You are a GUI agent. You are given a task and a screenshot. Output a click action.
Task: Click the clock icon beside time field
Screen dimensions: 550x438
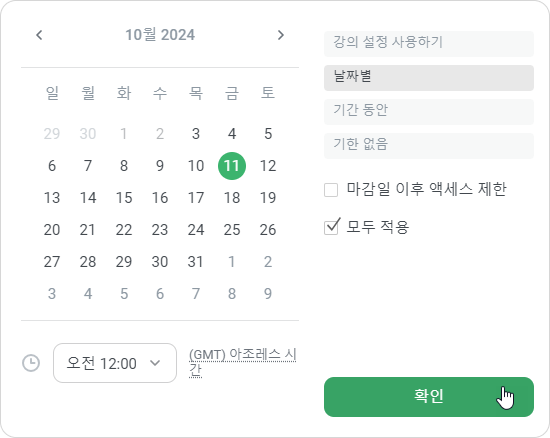[x=31, y=363]
